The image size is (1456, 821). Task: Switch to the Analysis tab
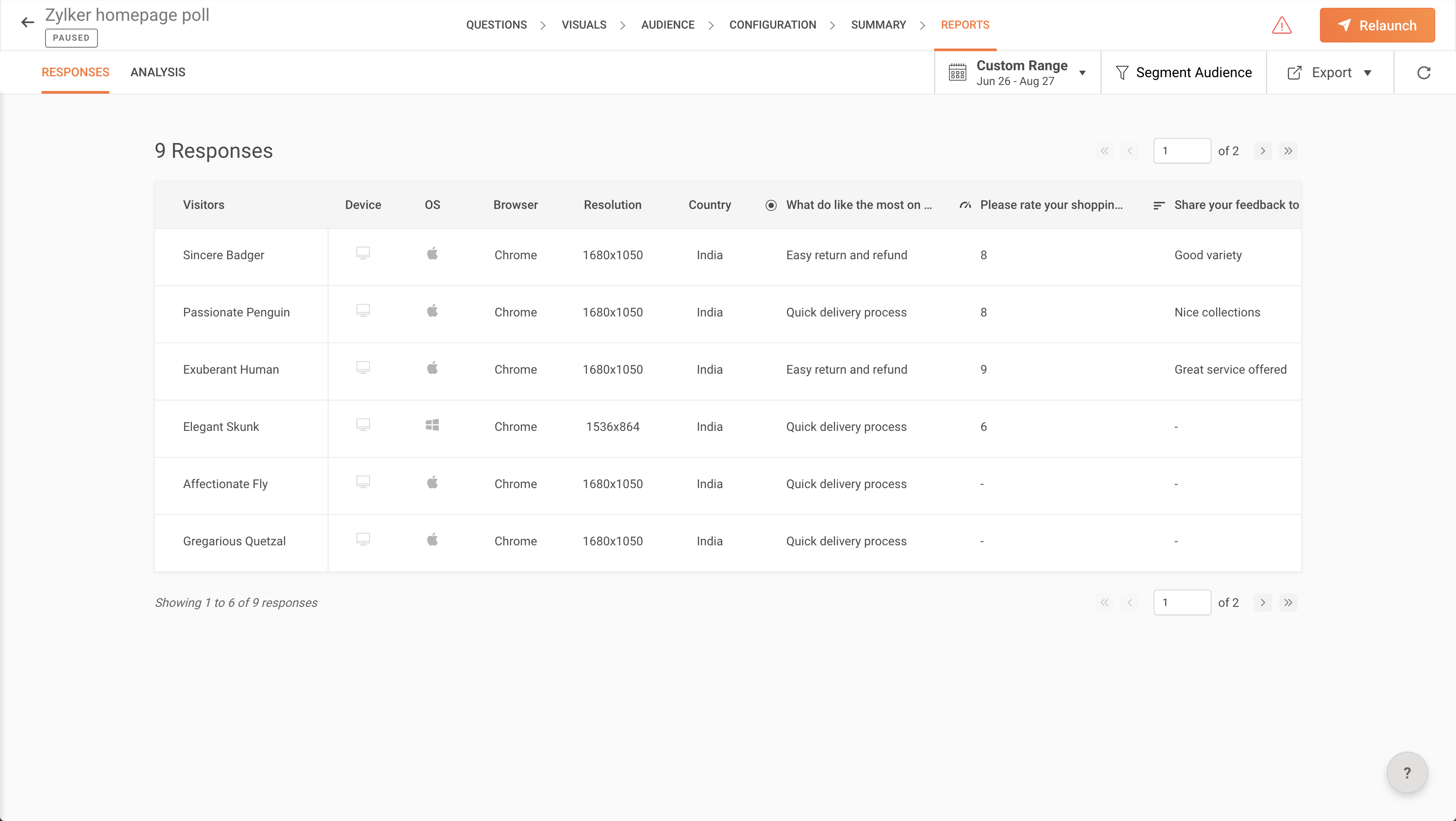point(158,72)
